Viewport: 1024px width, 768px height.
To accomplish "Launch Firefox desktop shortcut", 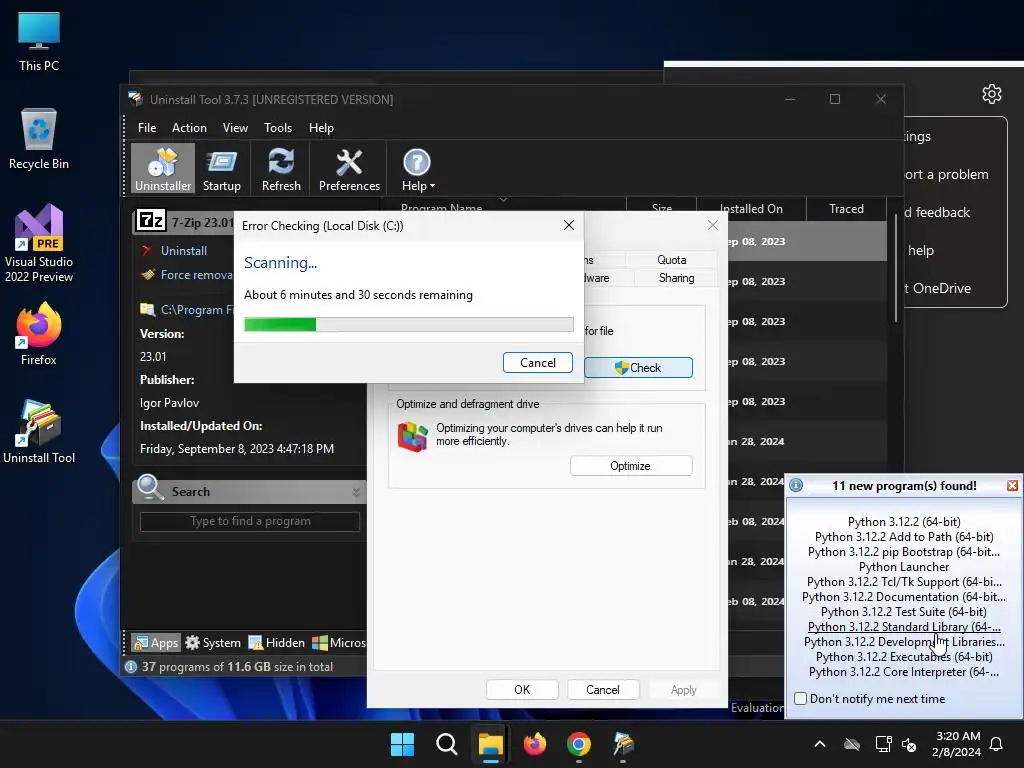I will tap(39, 334).
